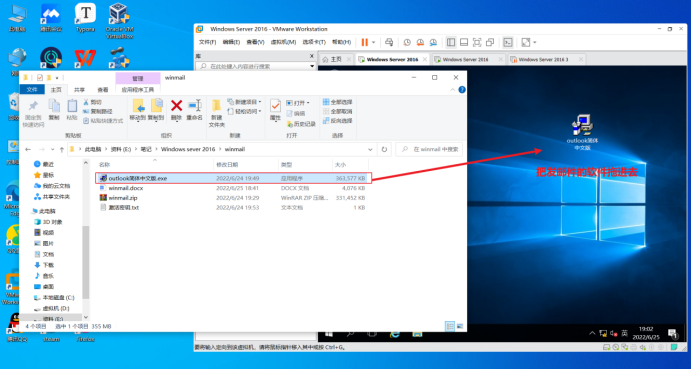Click the Explorer up-directory arrow
The image size is (692, 369).
tap(62, 149)
